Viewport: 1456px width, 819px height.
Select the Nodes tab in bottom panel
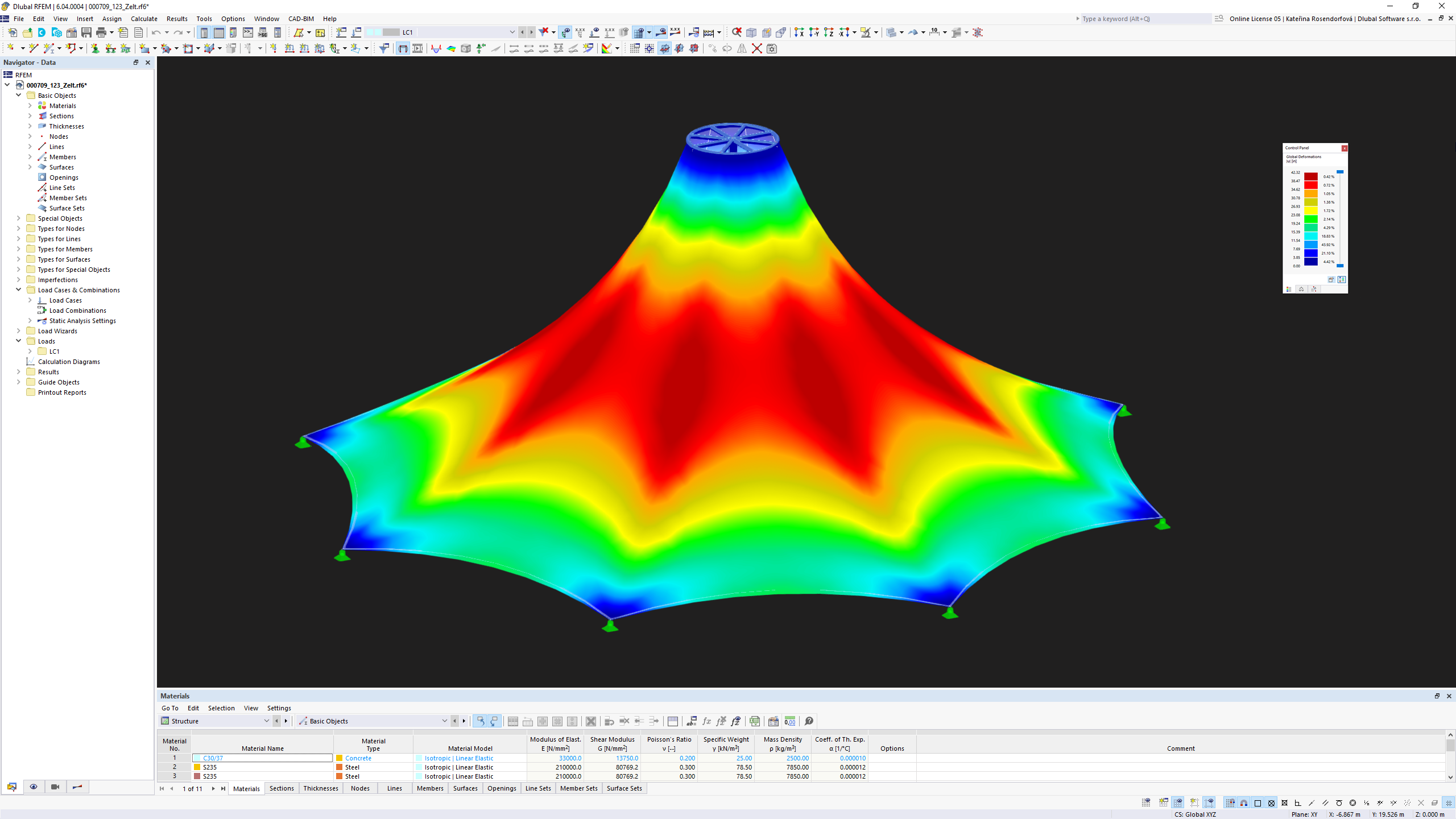(x=359, y=788)
